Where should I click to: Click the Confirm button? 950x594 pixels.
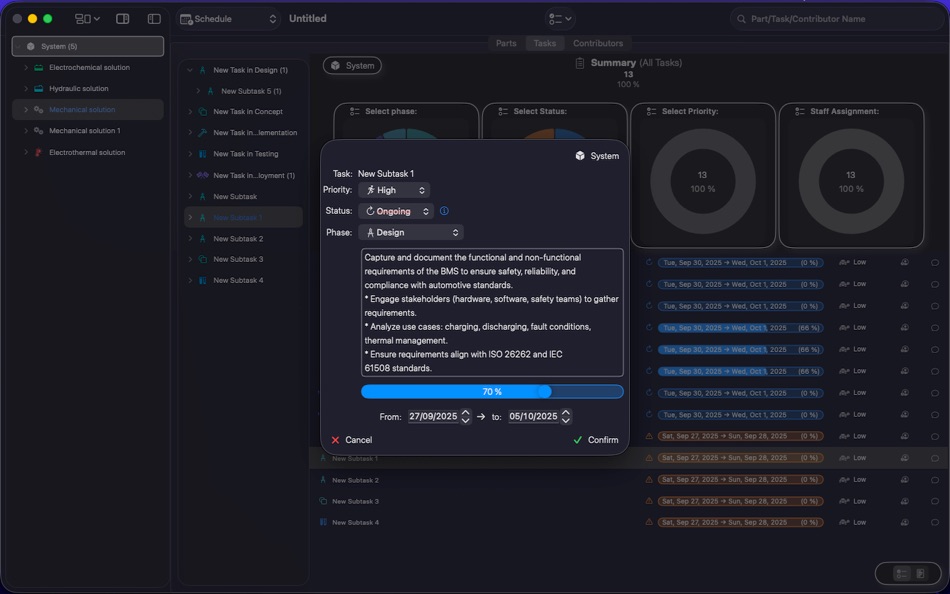pyautogui.click(x=596, y=440)
